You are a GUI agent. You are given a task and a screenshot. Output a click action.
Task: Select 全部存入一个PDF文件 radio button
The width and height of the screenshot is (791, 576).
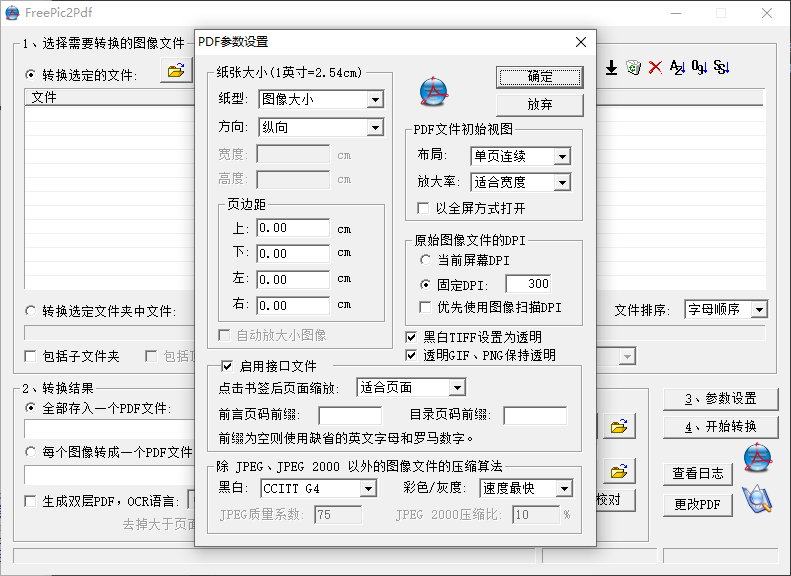pos(30,408)
